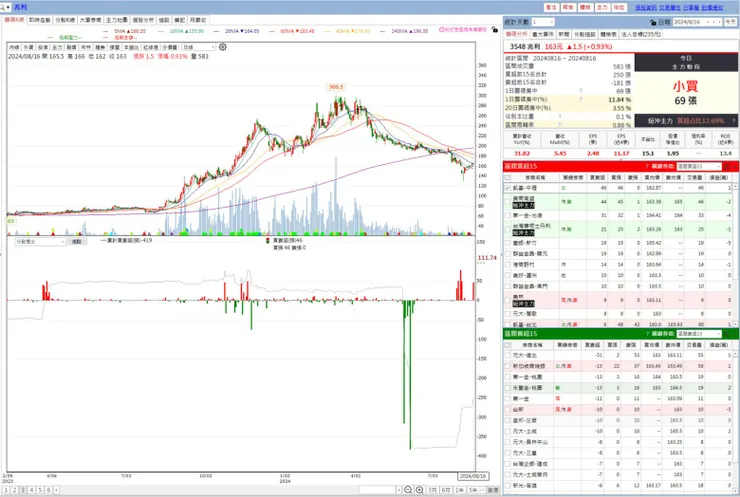Open the 分點進出 dropdown below the chart
This screenshot has height=497, width=740.
click(x=40, y=241)
